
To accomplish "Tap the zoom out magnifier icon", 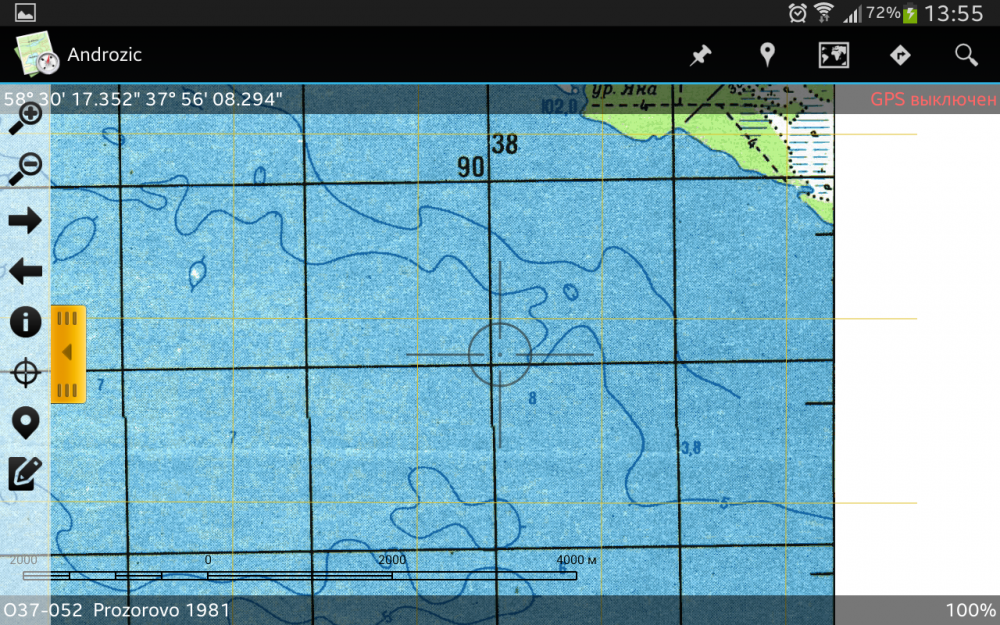I will click(x=24, y=168).
